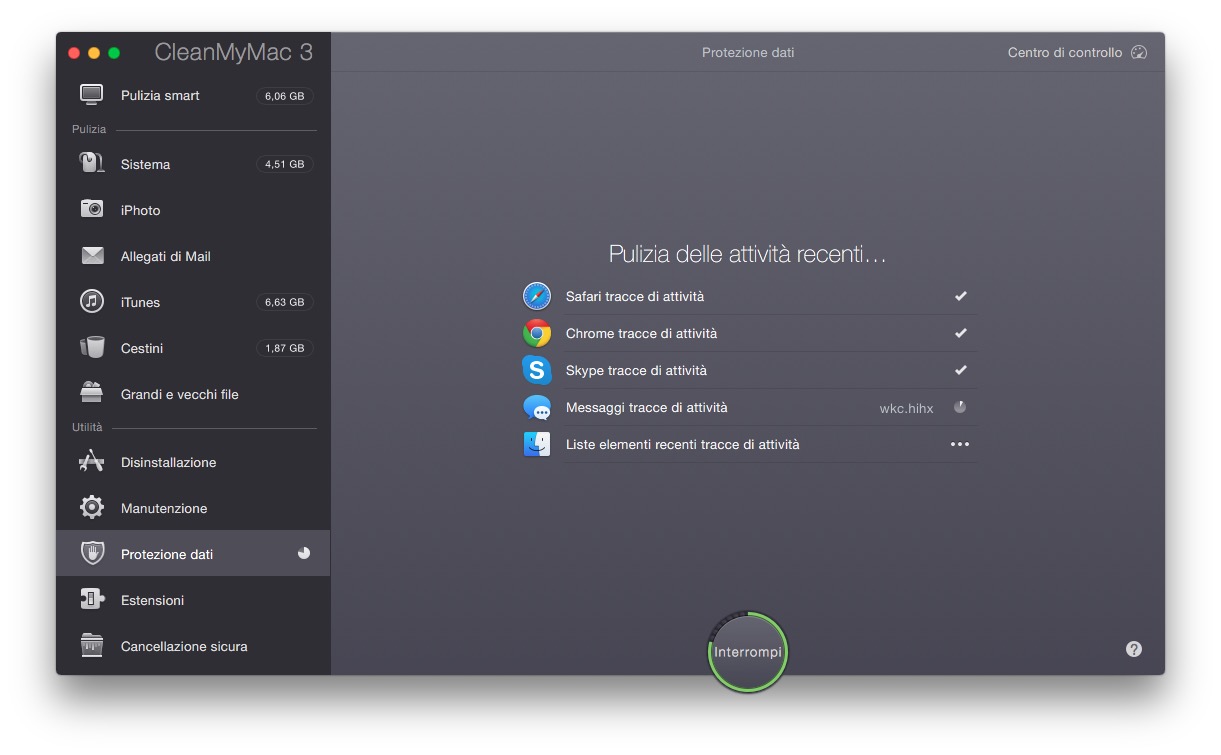This screenshot has height=755, width=1221.
Task: Open the Manutenzione label
Action: point(164,508)
